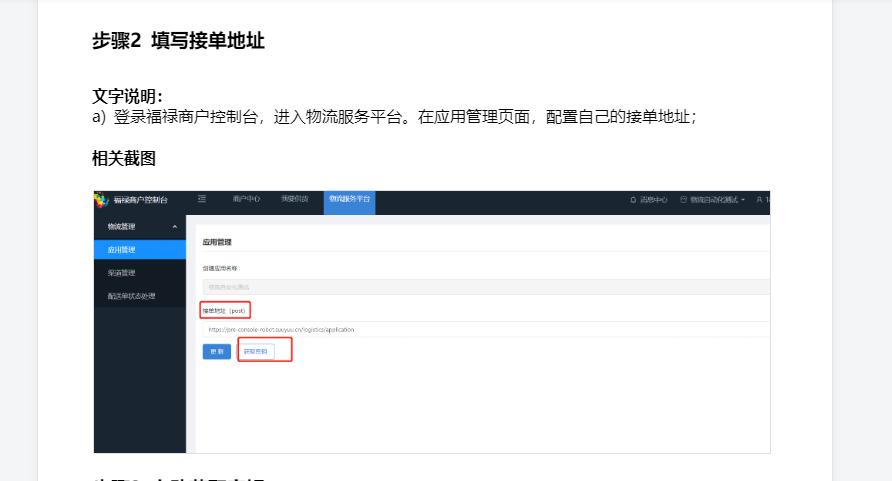Open 渠道管理 in the sidebar

(x=140, y=273)
